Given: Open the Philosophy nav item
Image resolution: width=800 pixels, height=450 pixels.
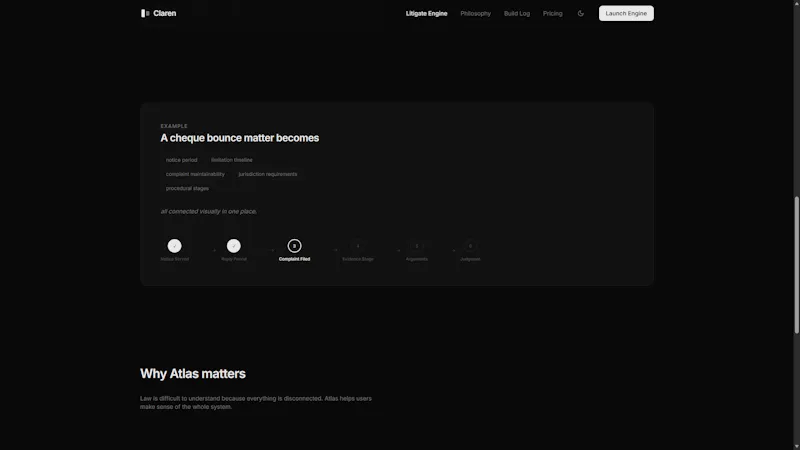Looking at the screenshot, I should point(476,13).
